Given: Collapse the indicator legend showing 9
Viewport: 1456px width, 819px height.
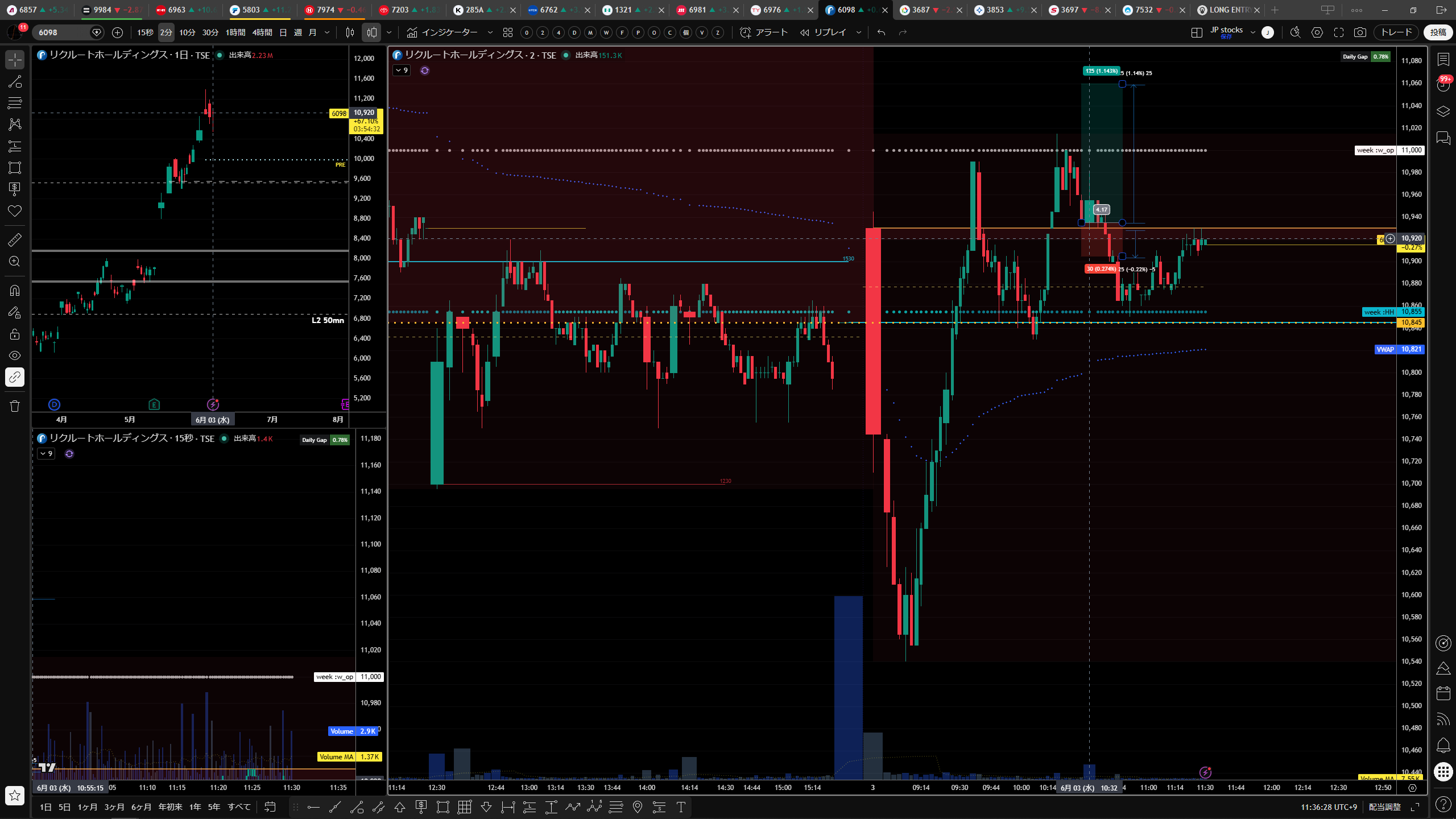Looking at the screenshot, I should click(x=402, y=71).
